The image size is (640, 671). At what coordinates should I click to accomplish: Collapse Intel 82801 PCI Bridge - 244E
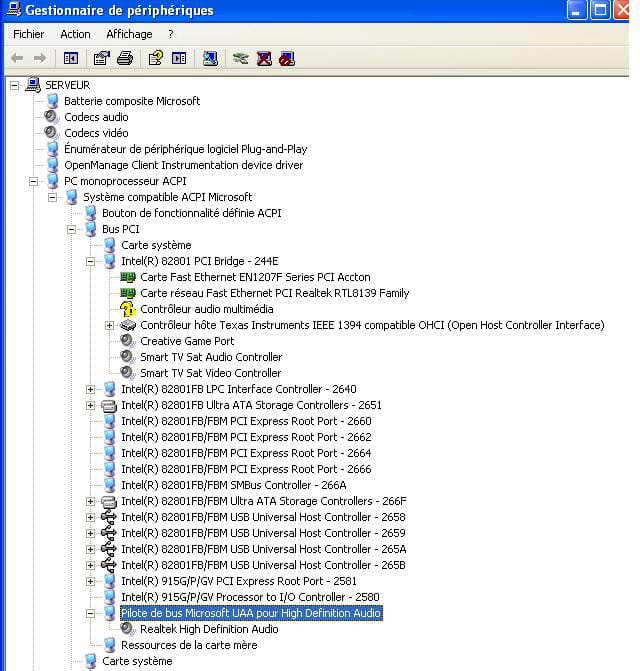[x=90, y=261]
